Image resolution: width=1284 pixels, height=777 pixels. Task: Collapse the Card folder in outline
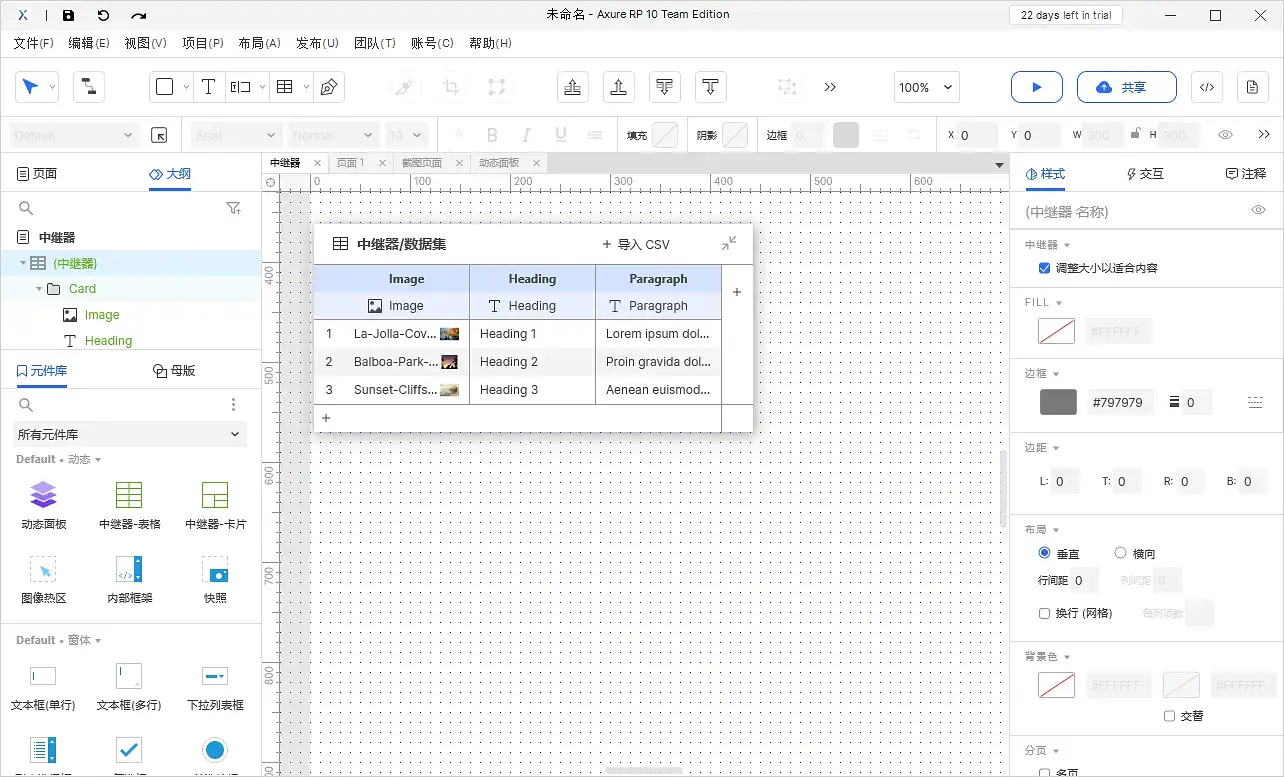tap(39, 289)
